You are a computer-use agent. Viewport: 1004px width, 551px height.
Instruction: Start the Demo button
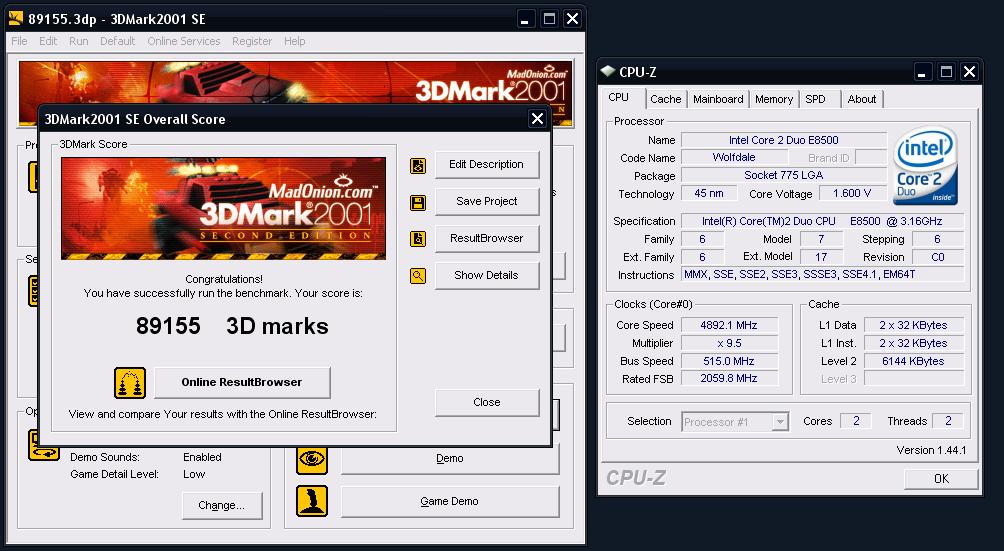449,458
